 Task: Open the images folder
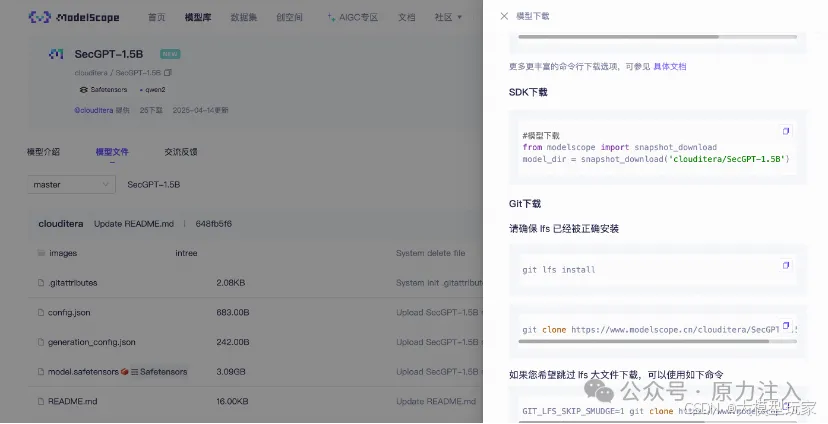pyautogui.click(x=63, y=253)
